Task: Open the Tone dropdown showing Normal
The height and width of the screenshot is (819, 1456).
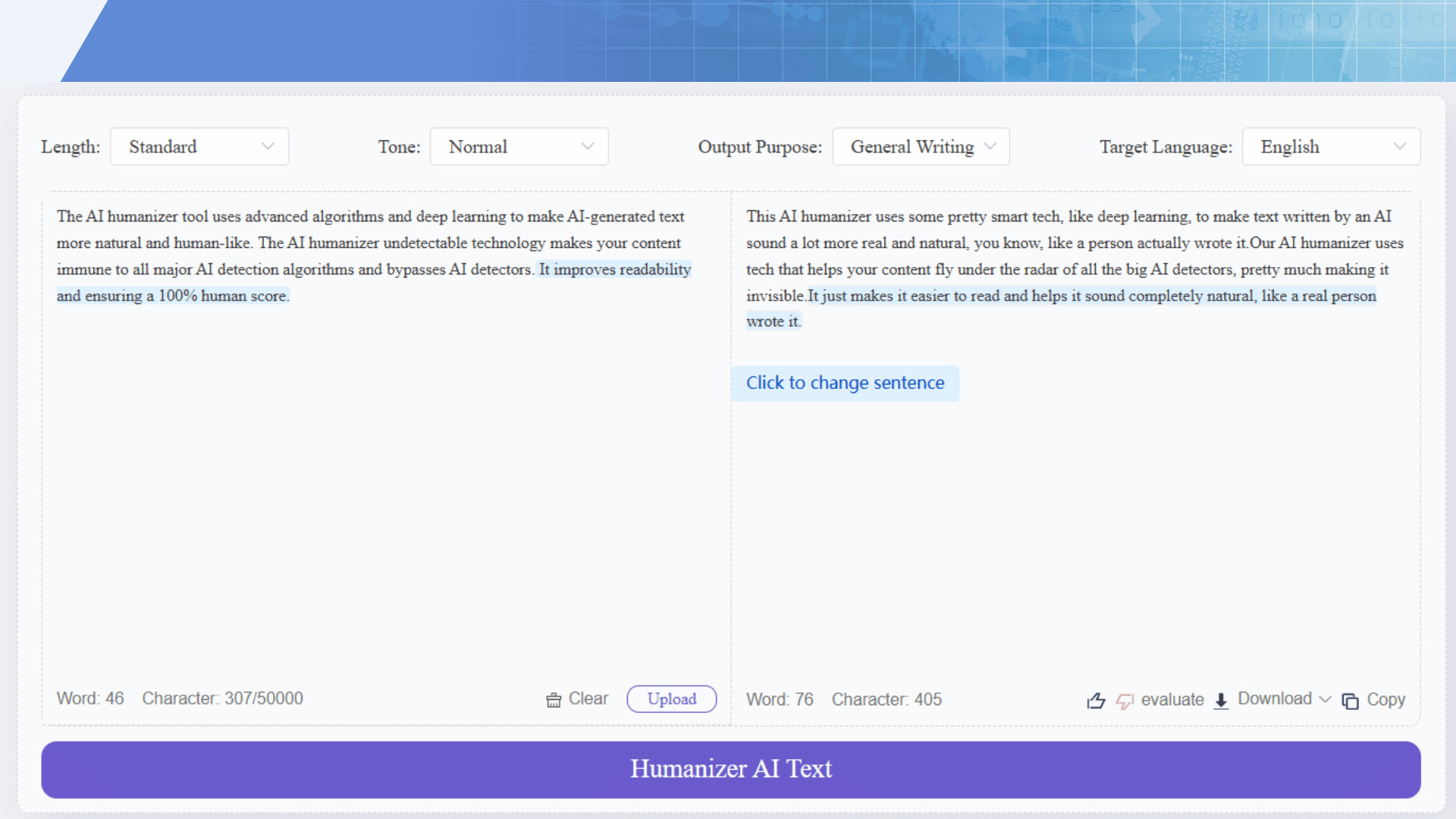Action: coord(519,146)
